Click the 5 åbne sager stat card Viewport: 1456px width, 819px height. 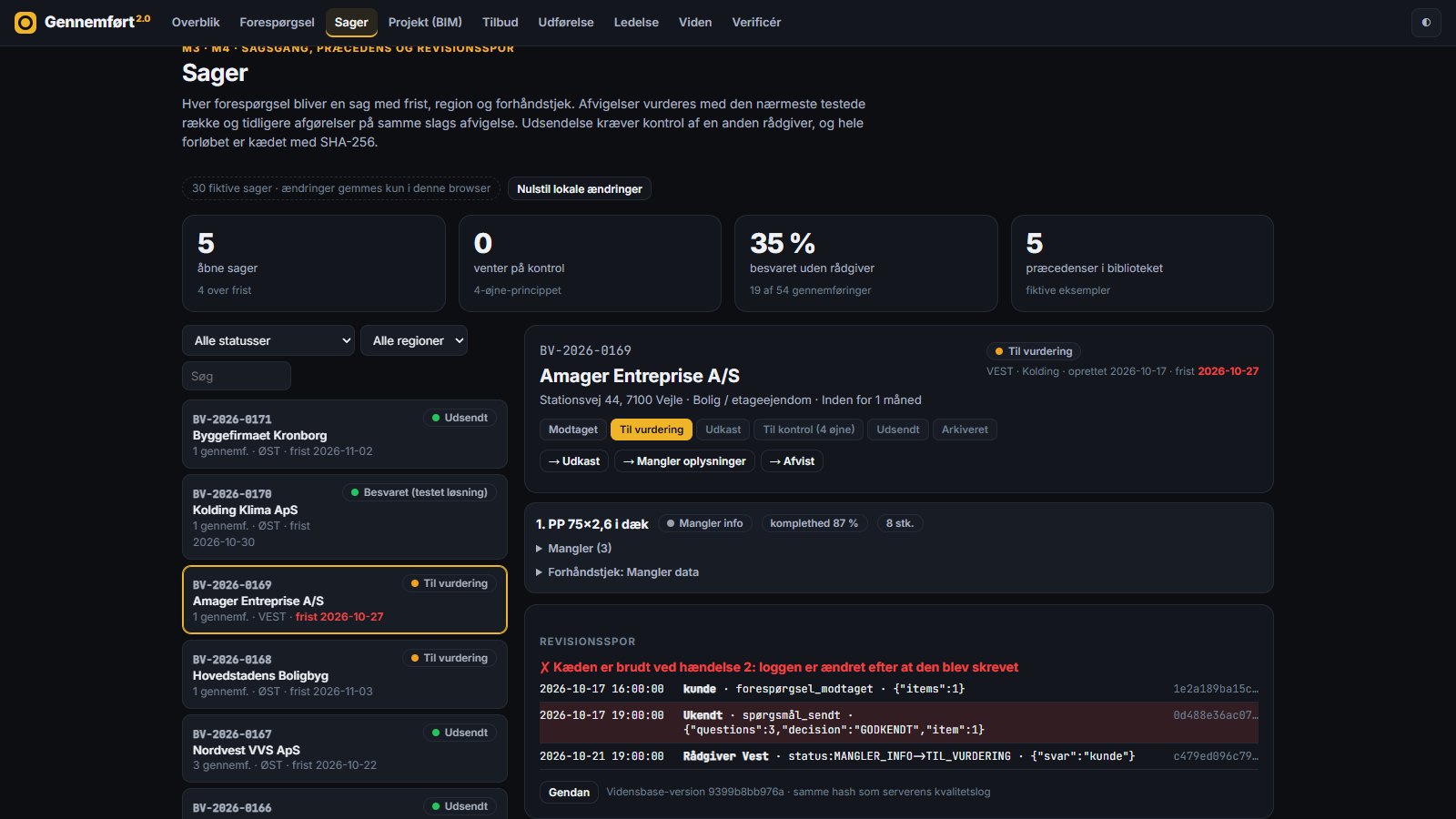click(314, 264)
